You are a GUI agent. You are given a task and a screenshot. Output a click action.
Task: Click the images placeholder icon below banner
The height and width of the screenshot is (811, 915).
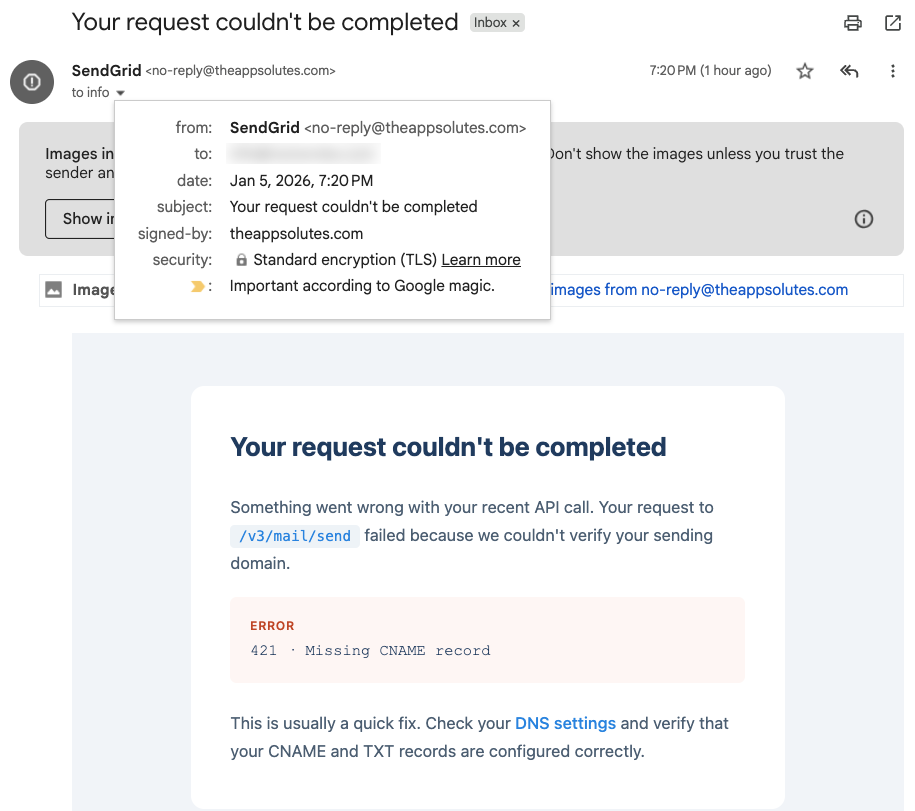point(54,290)
